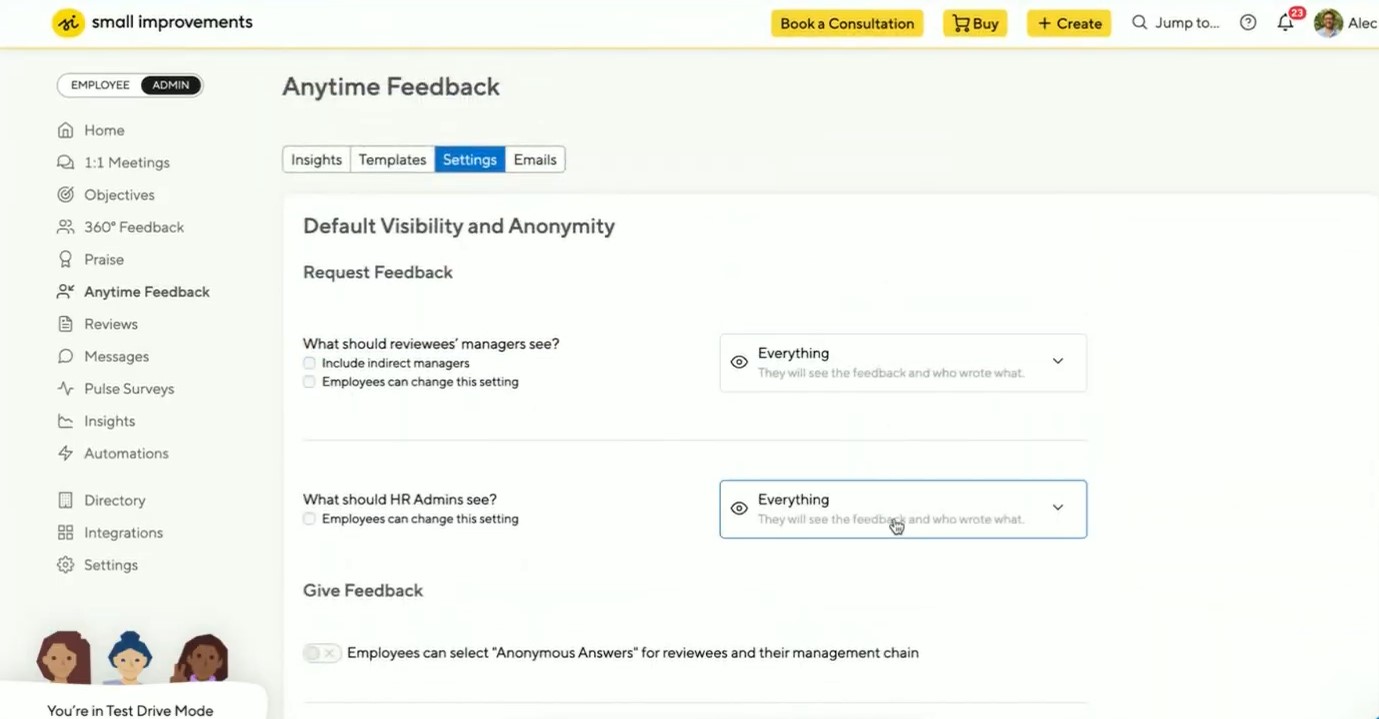Toggle Anonymous Answers for reviewees
The height and width of the screenshot is (719, 1379).
click(x=321, y=652)
